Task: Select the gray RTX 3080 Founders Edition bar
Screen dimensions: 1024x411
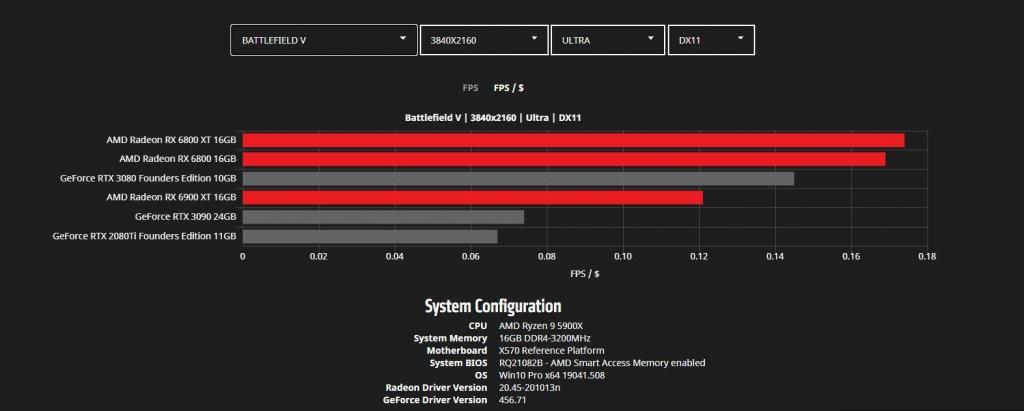Action: pyautogui.click(x=517, y=178)
